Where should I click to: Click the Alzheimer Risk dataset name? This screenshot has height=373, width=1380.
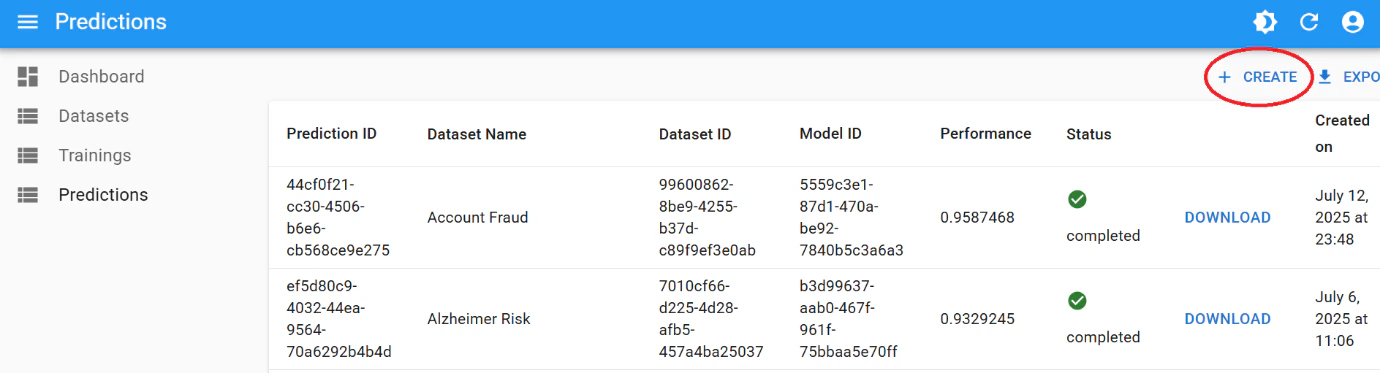coord(479,318)
